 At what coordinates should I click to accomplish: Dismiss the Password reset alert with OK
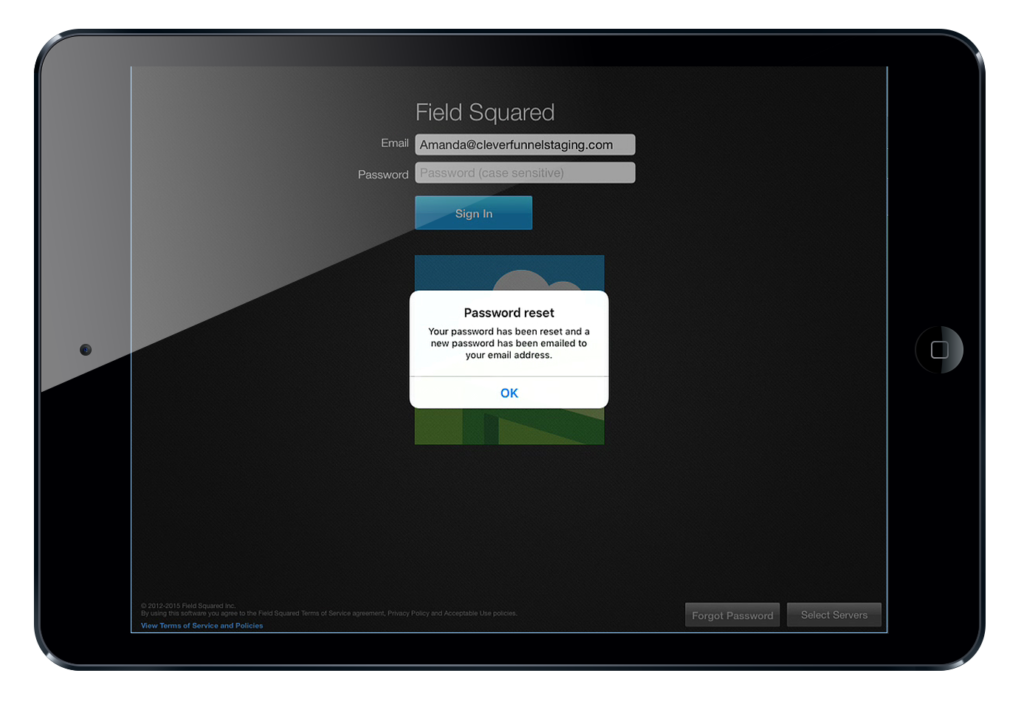coord(509,393)
